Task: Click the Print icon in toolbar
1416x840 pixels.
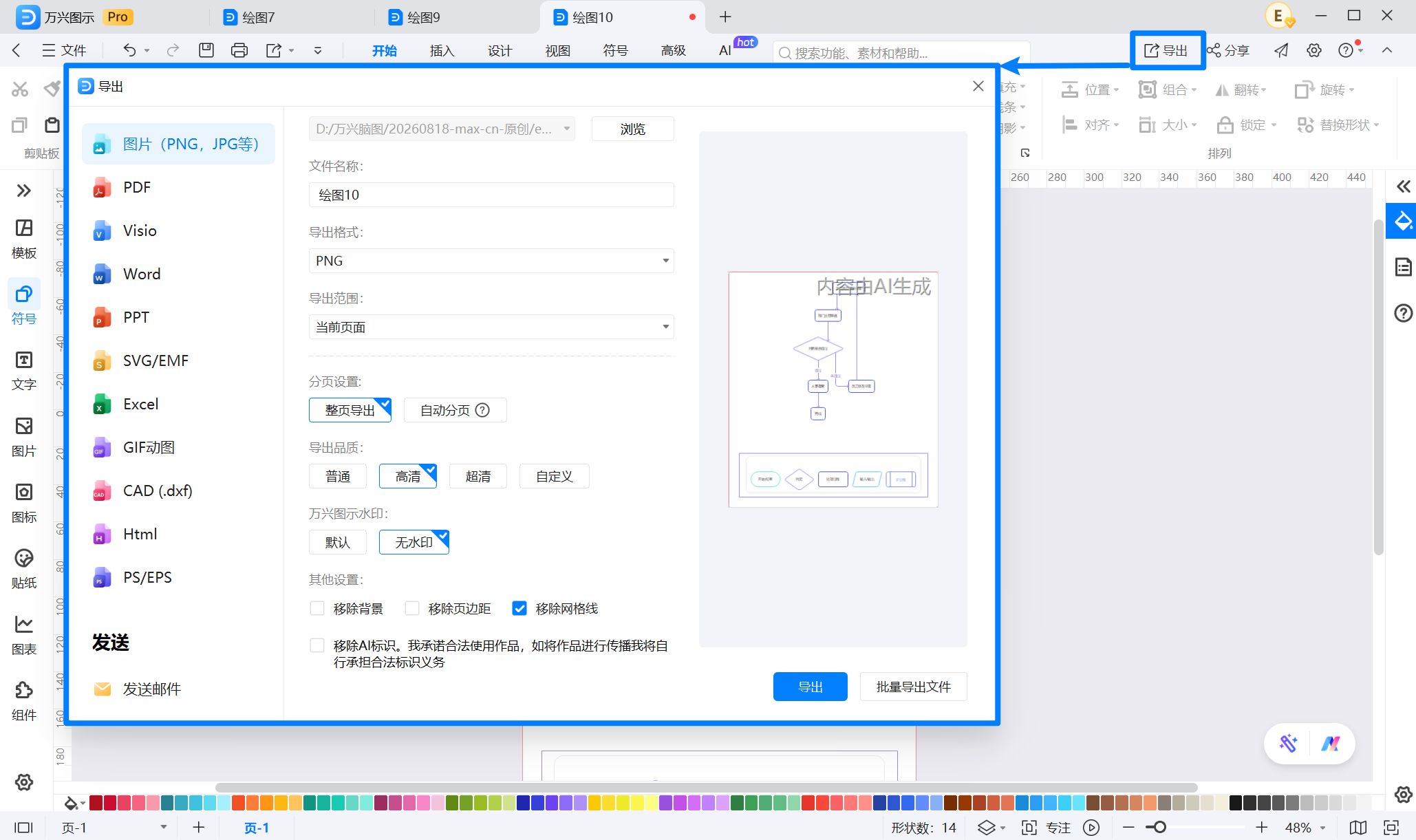Action: pyautogui.click(x=239, y=50)
